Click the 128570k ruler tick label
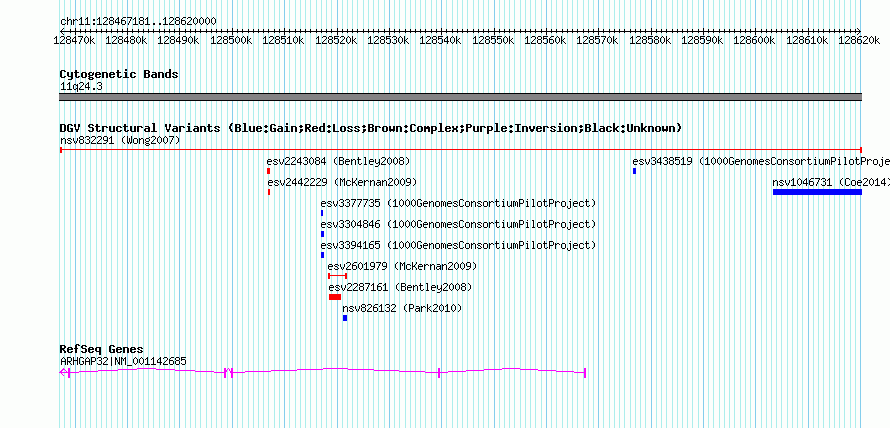Viewport: 890px width, 428px height. 597,40
